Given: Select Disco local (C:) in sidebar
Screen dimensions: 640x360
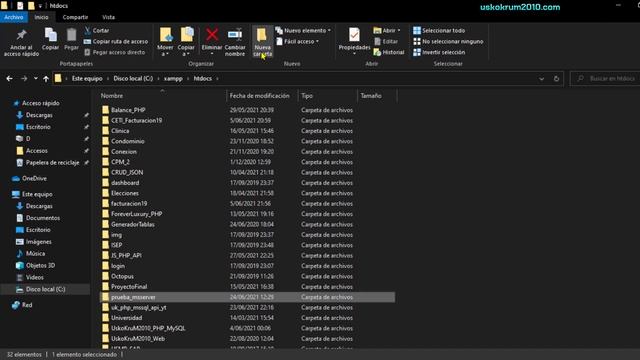Looking at the screenshot, I should 45,289.
